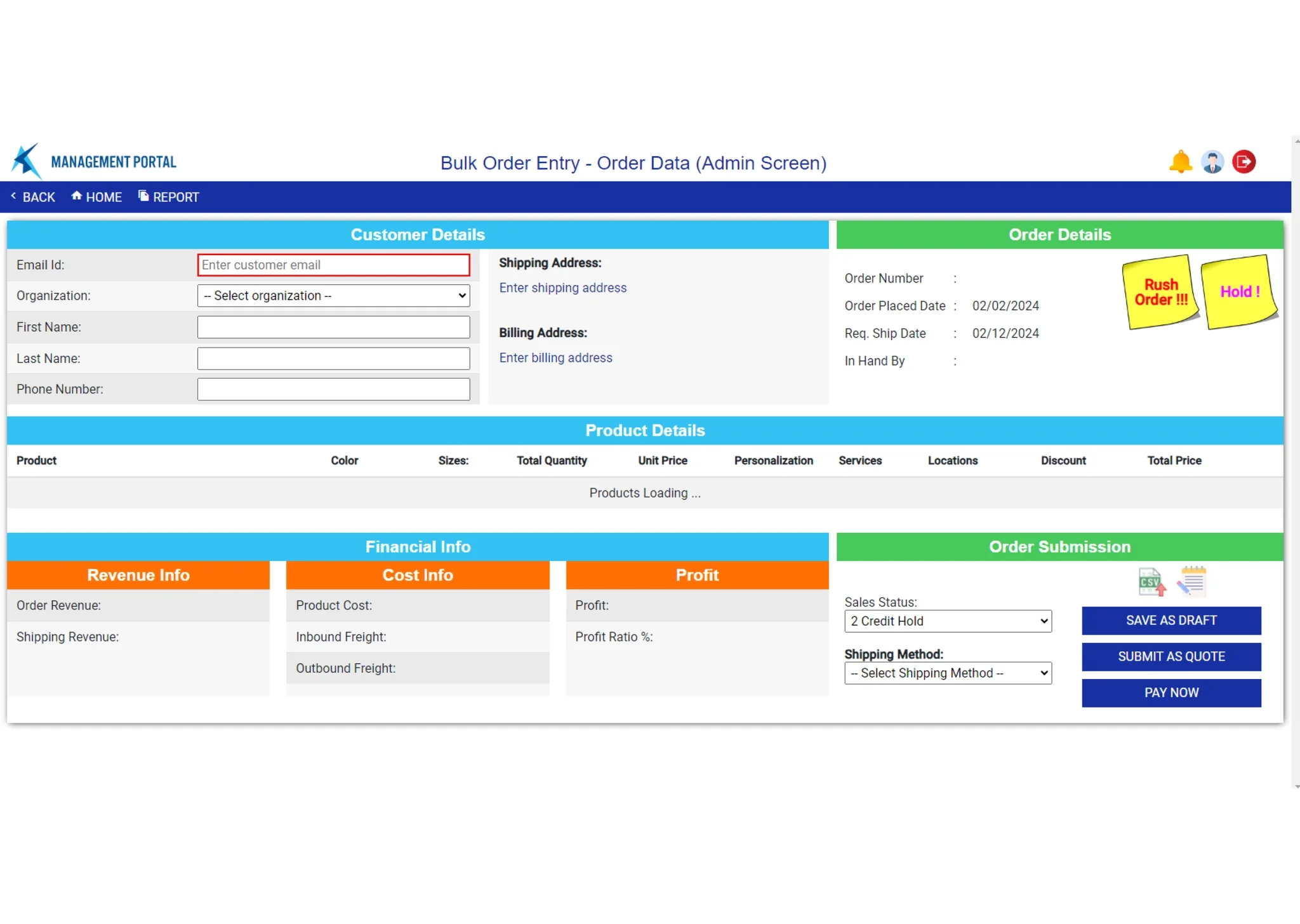This screenshot has height=924, width=1300.
Task: Focus the Phone Number input field
Action: (x=334, y=390)
